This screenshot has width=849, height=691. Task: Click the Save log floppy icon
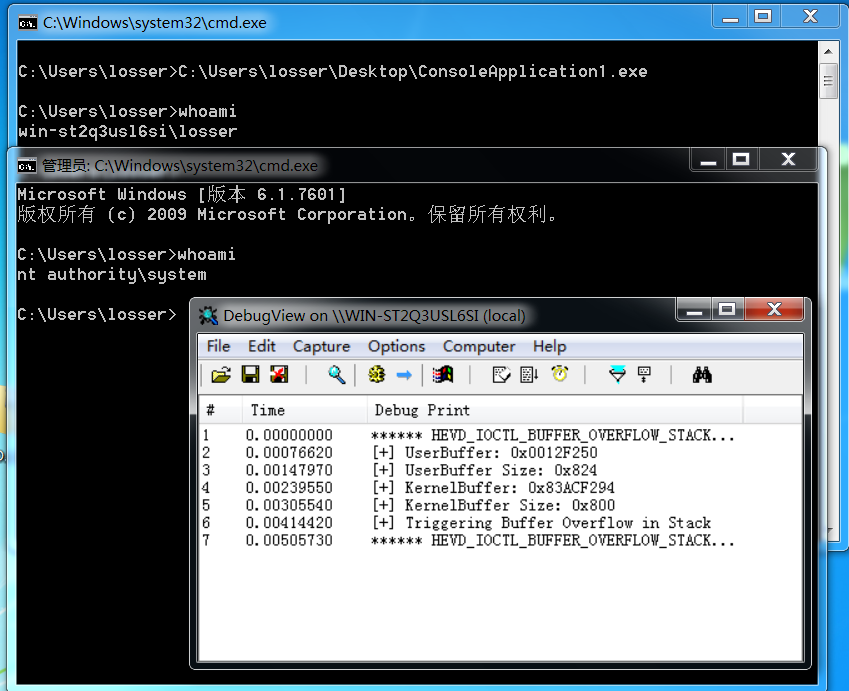click(x=250, y=375)
